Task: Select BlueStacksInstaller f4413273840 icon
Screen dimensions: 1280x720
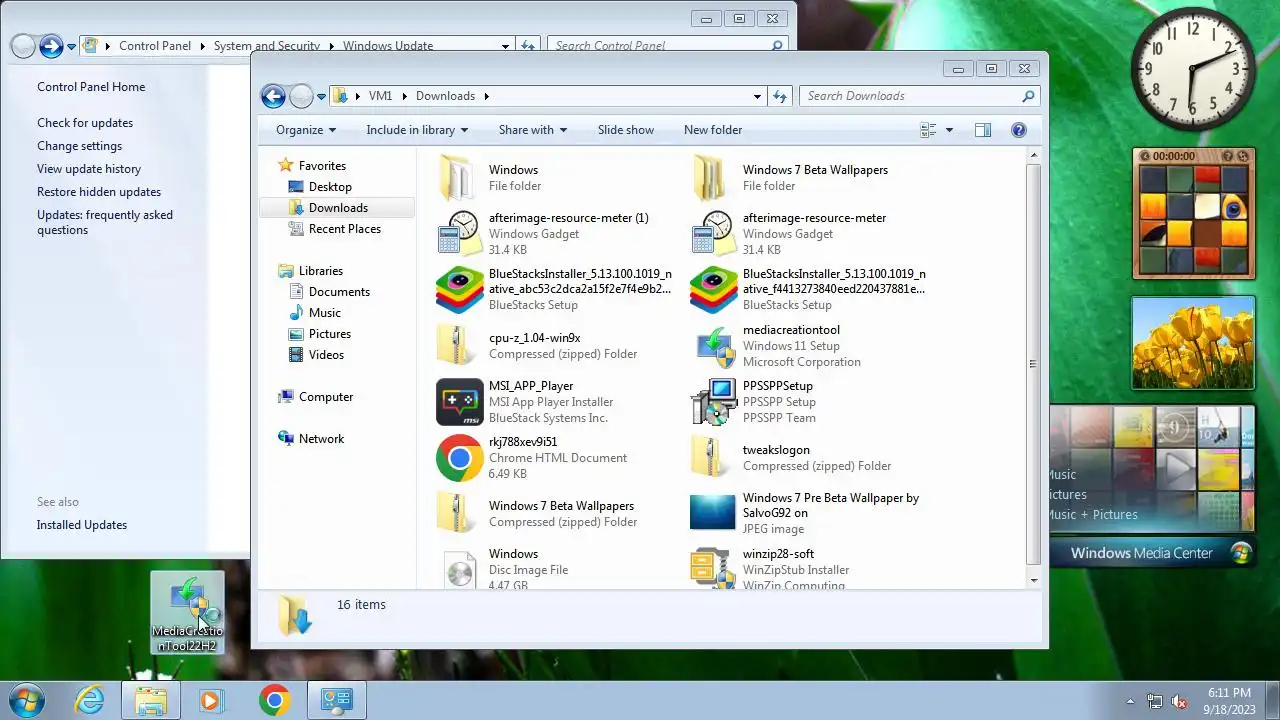Action: tap(713, 290)
